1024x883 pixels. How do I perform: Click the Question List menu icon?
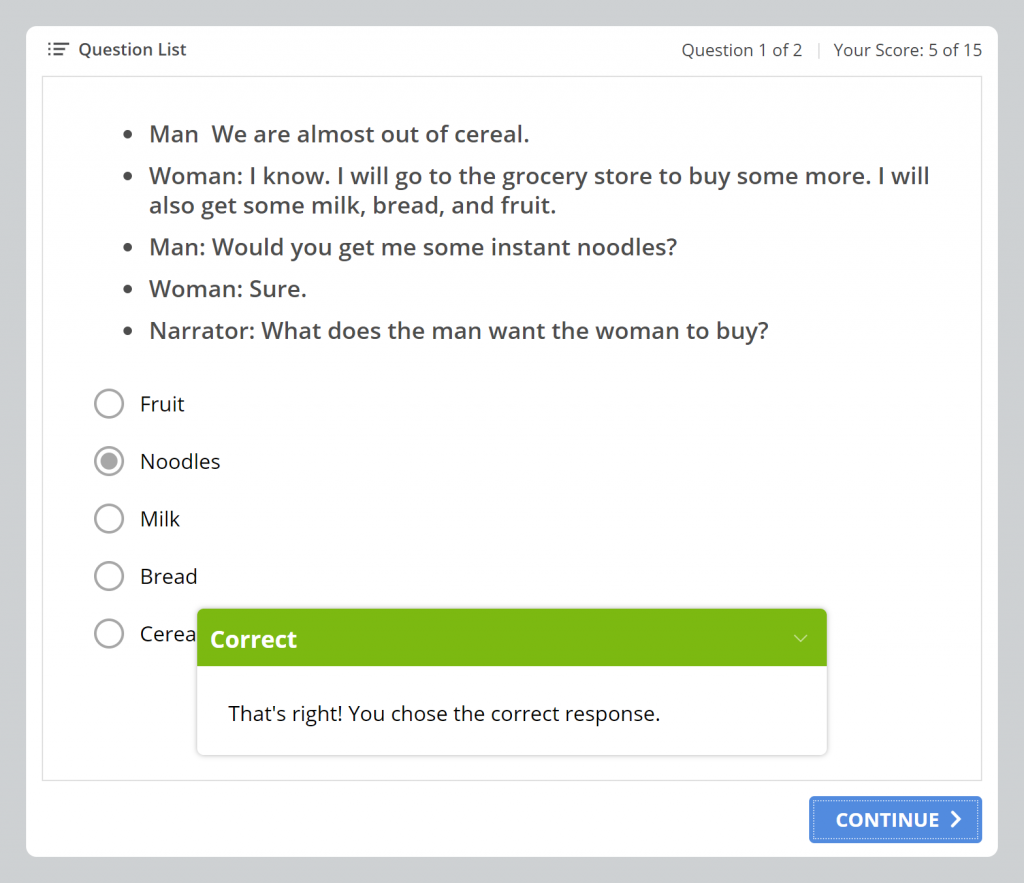click(58, 49)
